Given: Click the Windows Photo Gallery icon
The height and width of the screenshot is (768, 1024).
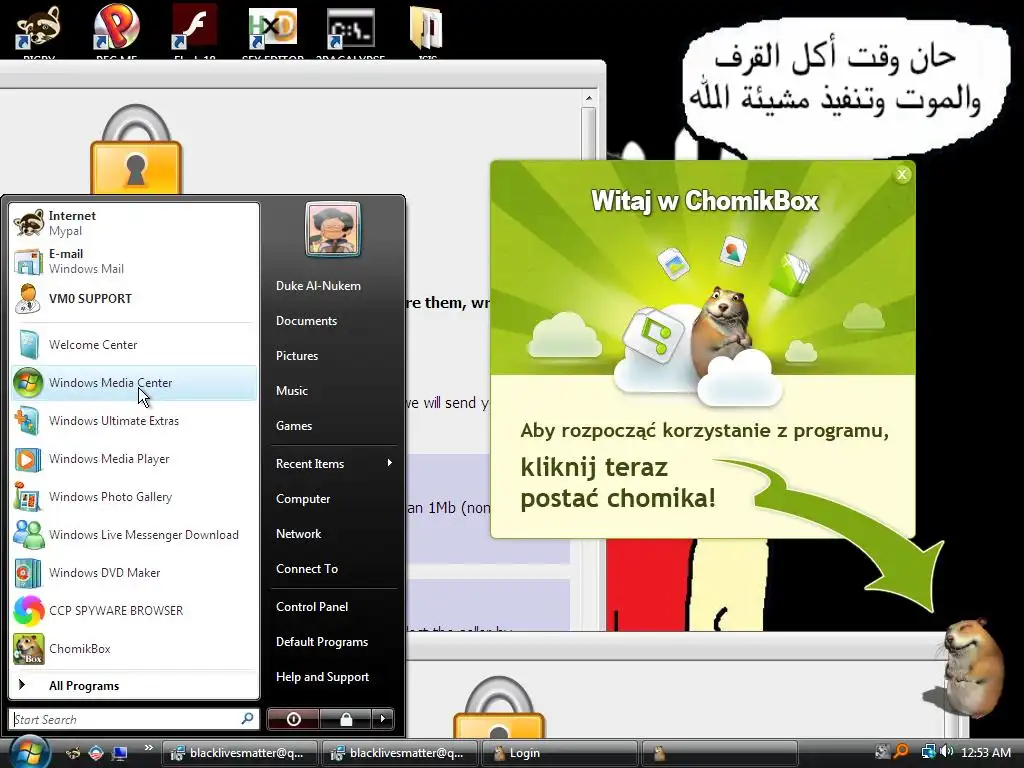Looking at the screenshot, I should pos(27,497).
